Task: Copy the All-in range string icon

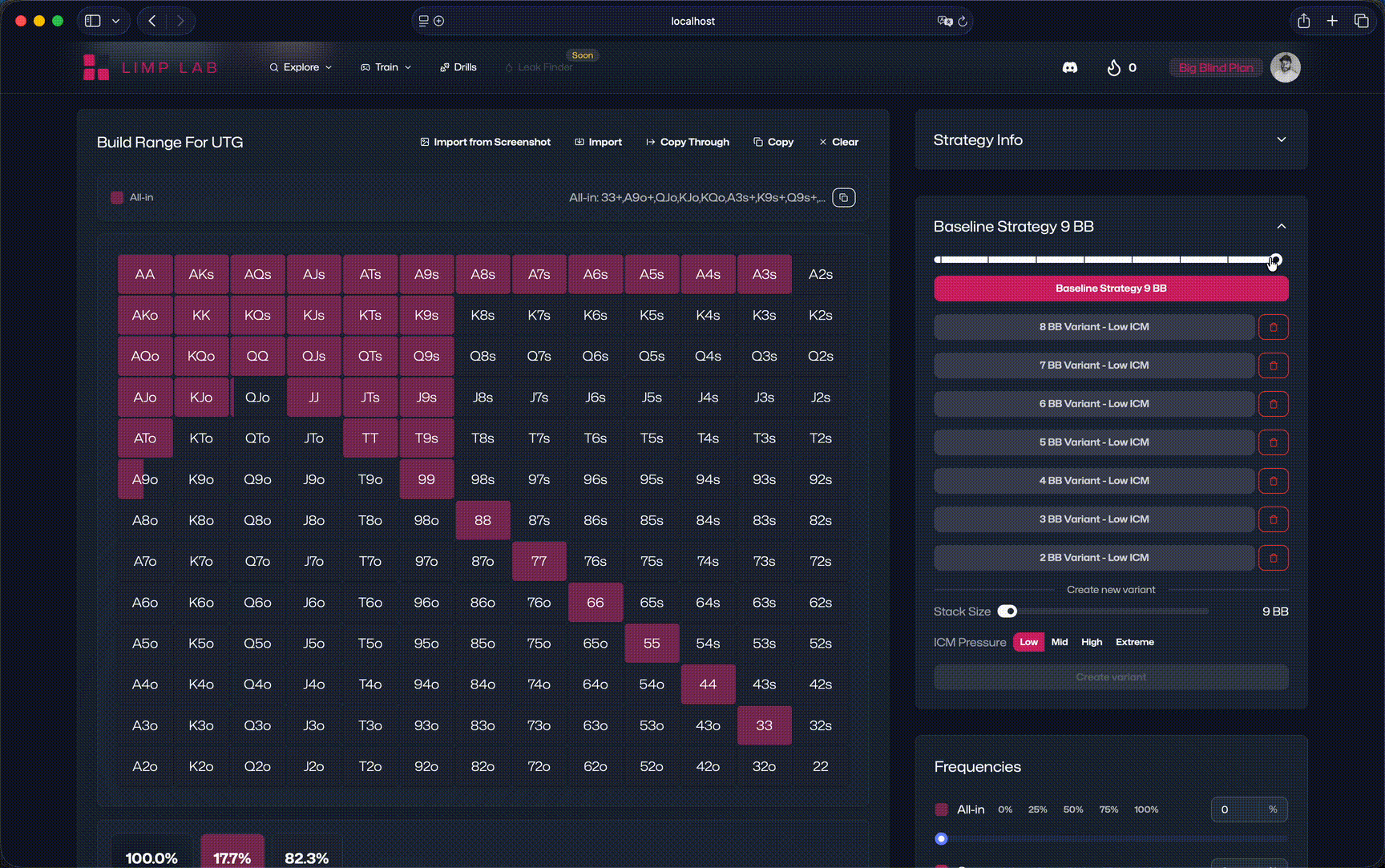Action: (843, 198)
